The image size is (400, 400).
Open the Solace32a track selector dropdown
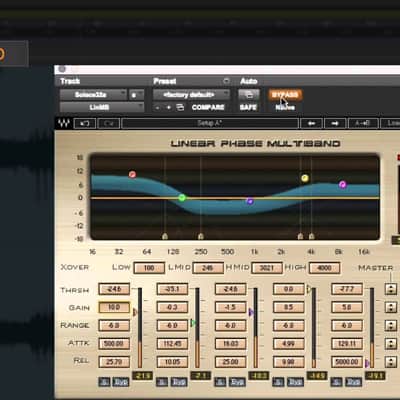tap(93, 95)
